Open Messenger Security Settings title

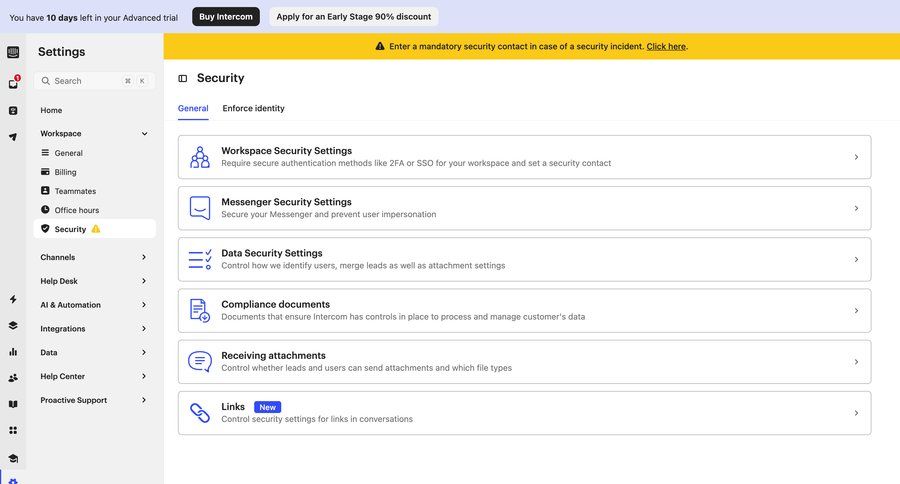(x=286, y=202)
